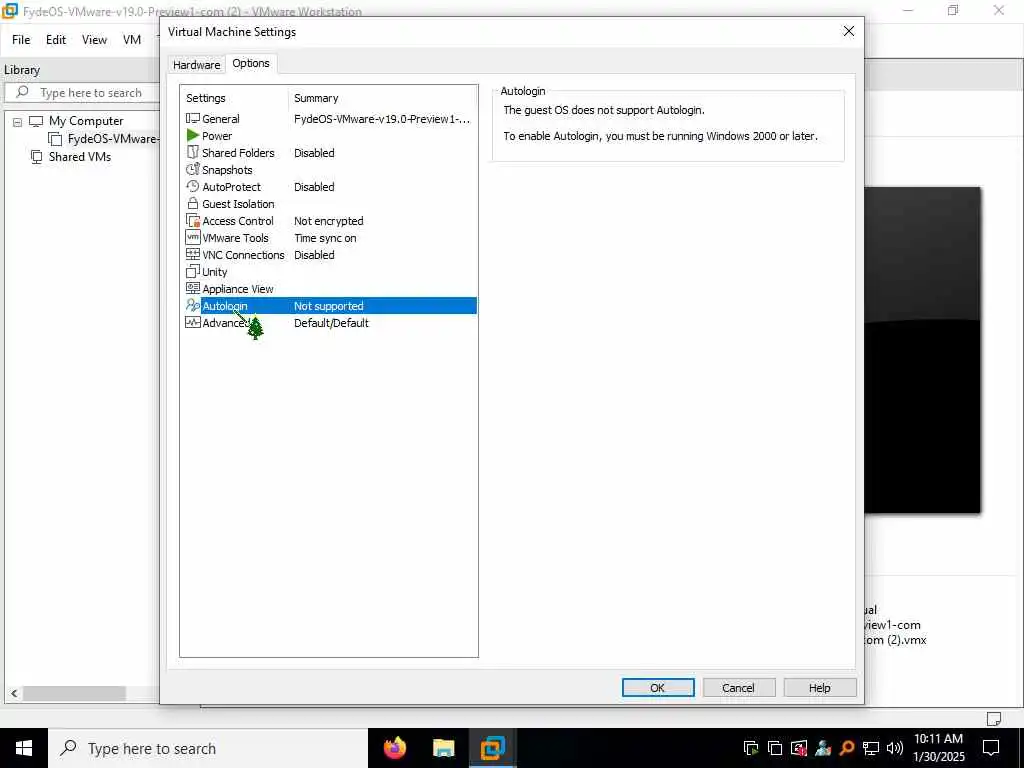Select the Access Control icon

click(x=193, y=220)
